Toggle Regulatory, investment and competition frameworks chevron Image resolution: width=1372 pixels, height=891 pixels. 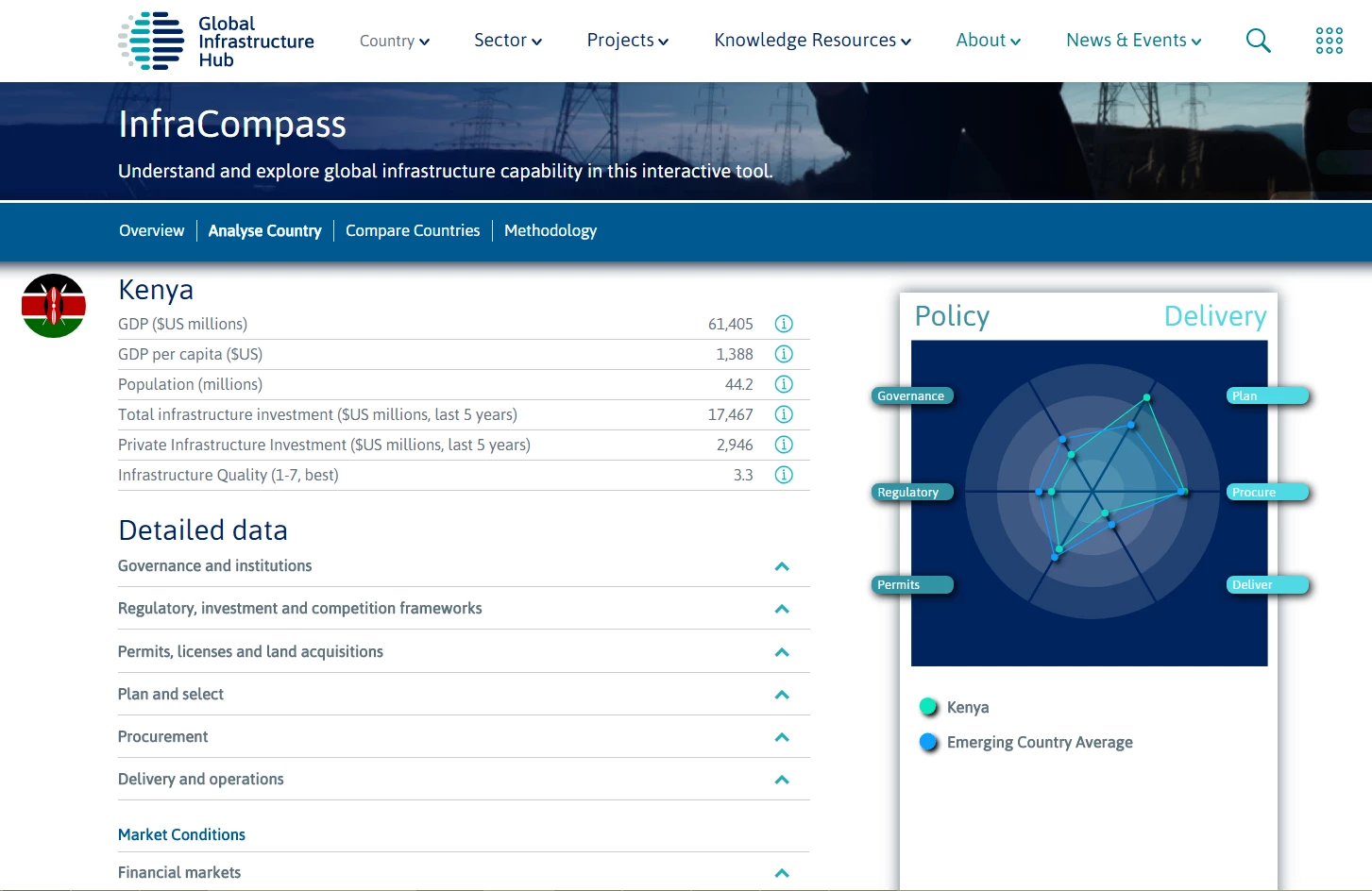coord(782,609)
